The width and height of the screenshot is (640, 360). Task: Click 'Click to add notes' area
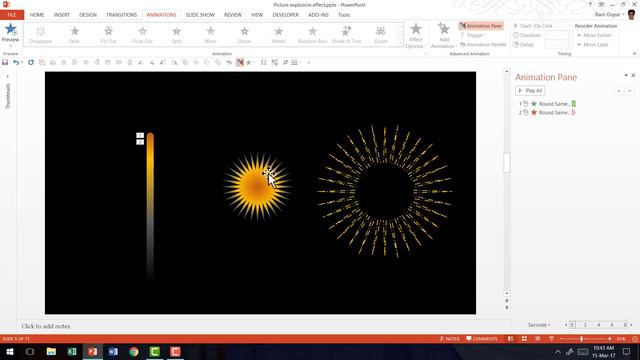pyautogui.click(x=46, y=326)
